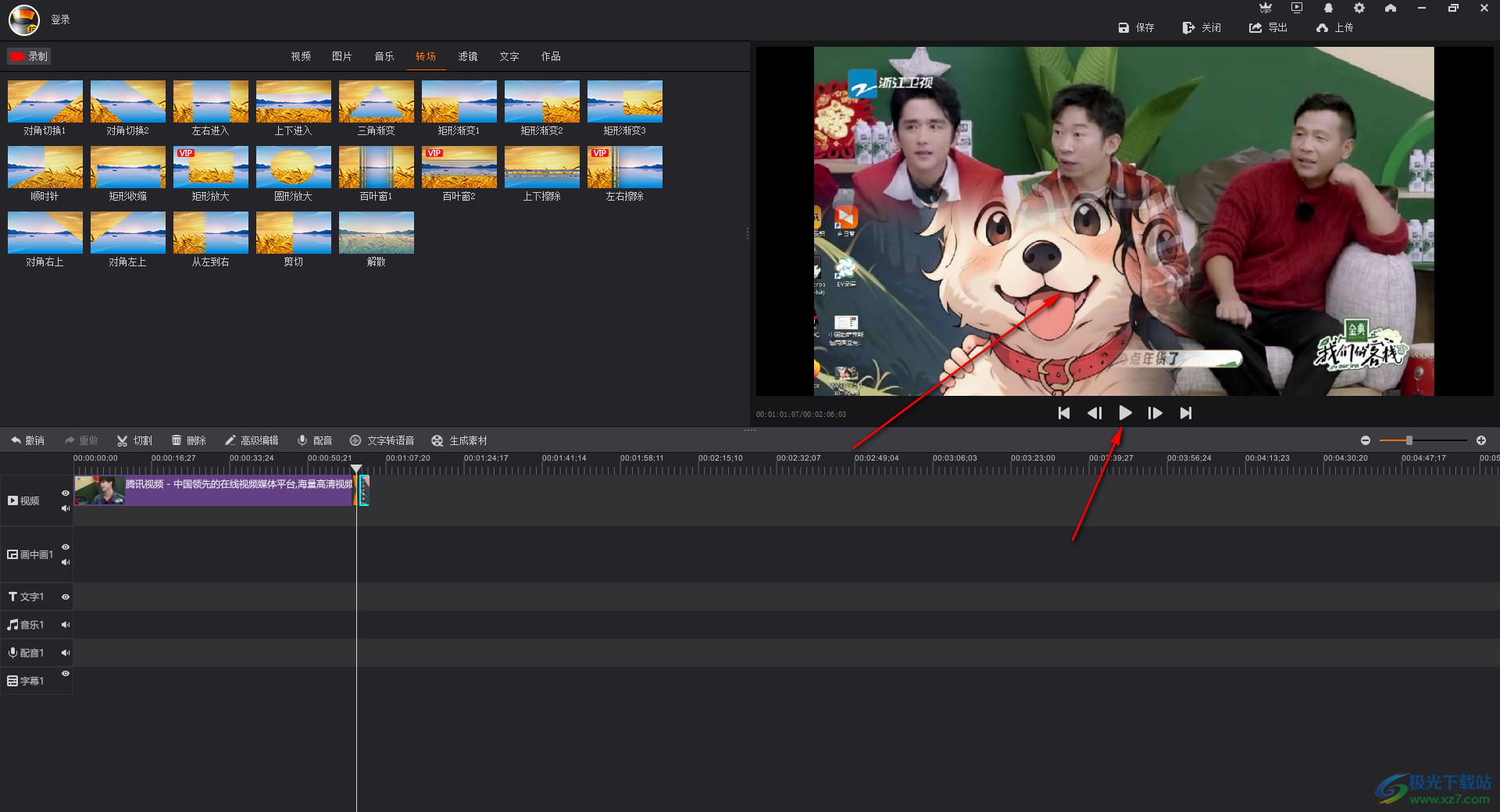The width and height of the screenshot is (1500, 812).
Task: Mute the 画中画1 track speaker
Action: pos(66,562)
